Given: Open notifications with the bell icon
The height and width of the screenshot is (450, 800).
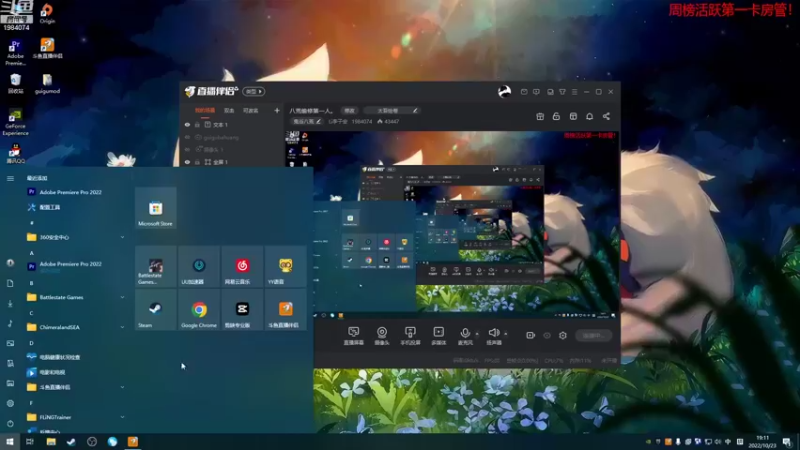Looking at the screenshot, I should pyautogui.click(x=589, y=116).
